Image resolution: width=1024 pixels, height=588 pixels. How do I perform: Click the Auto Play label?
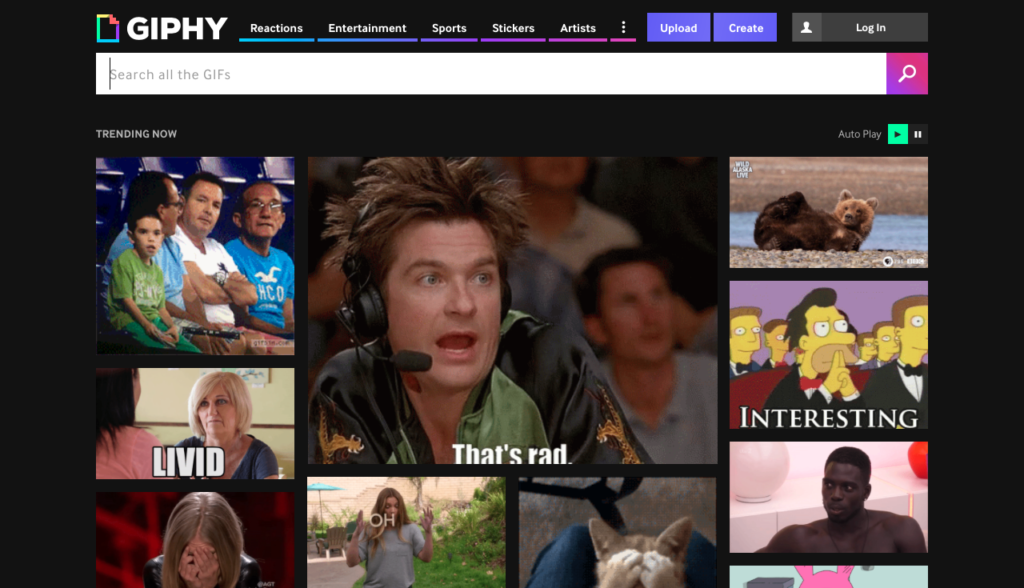(x=859, y=134)
